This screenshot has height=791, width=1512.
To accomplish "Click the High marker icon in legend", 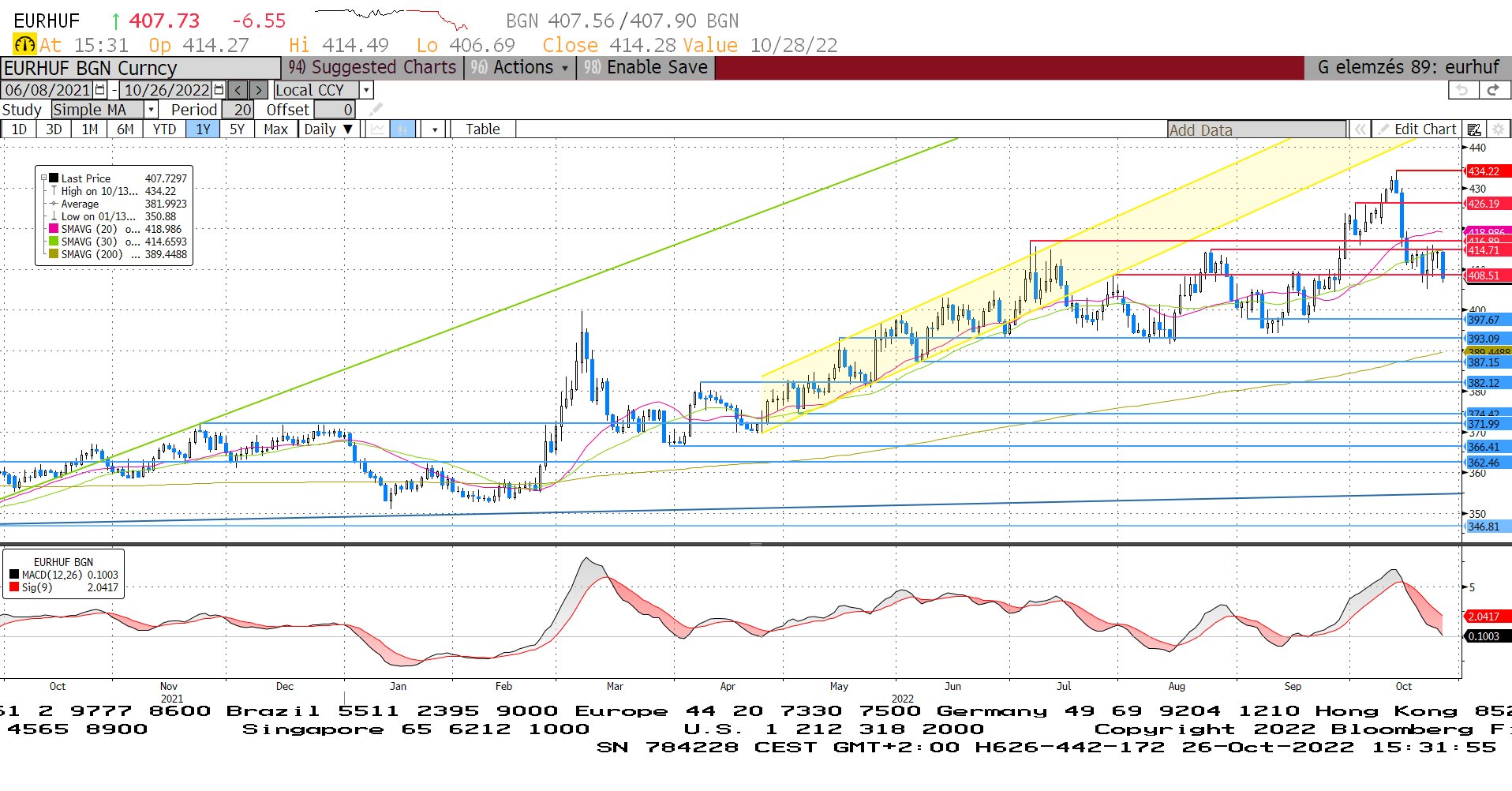I will (x=54, y=191).
